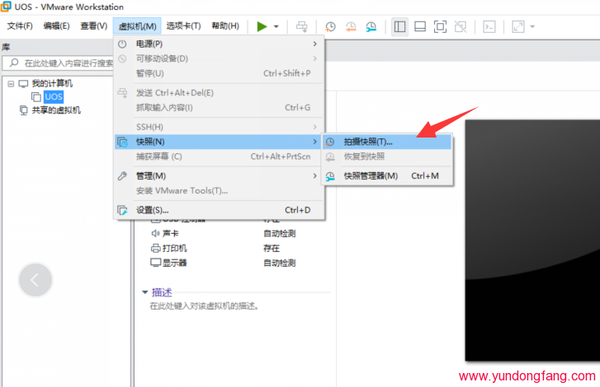The width and height of the screenshot is (600, 387).
Task: Select 拍摄快照(T)... in the submenu
Action: tap(387, 142)
